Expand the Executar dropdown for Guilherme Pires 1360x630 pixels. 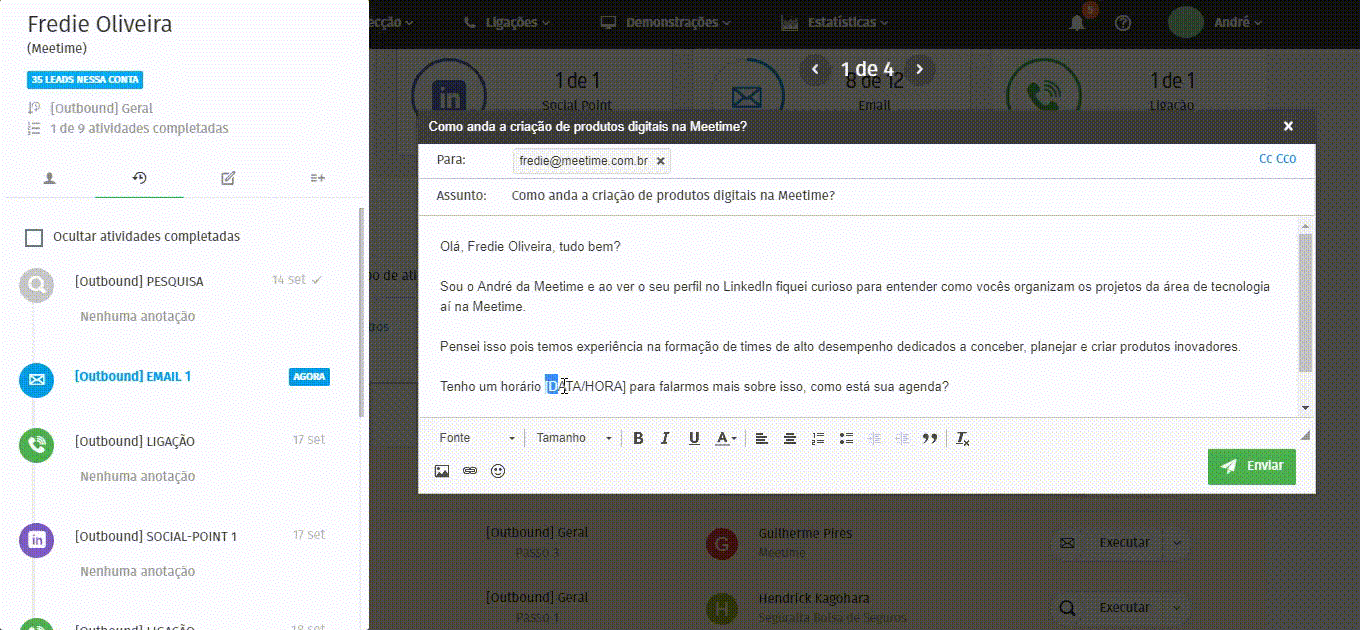click(x=1177, y=543)
